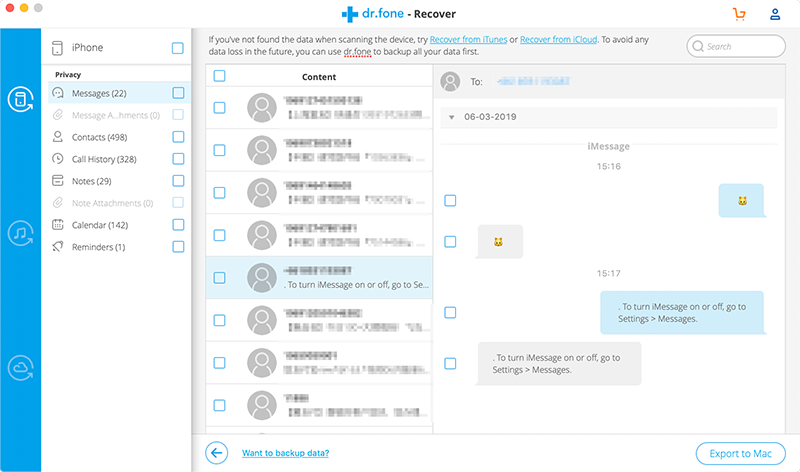Viewport: 800px width, 472px height.
Task: Check the Contacts (498) checkbox
Action: click(178, 137)
